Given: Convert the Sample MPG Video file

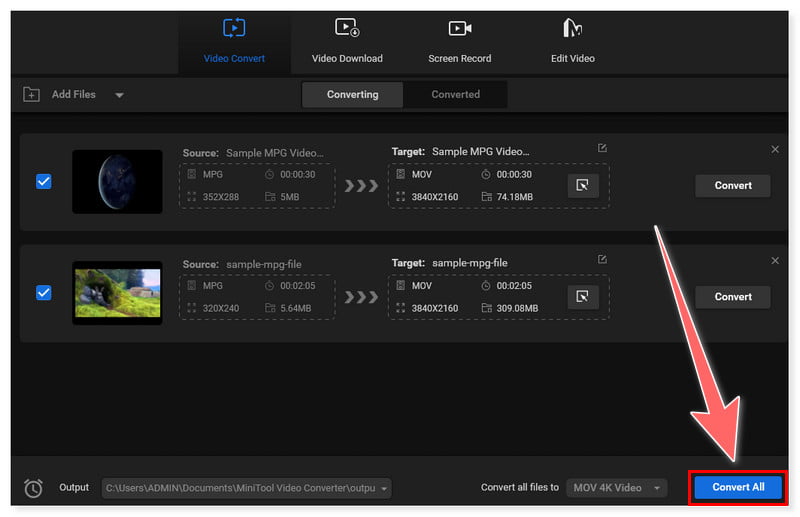Looking at the screenshot, I should (733, 185).
